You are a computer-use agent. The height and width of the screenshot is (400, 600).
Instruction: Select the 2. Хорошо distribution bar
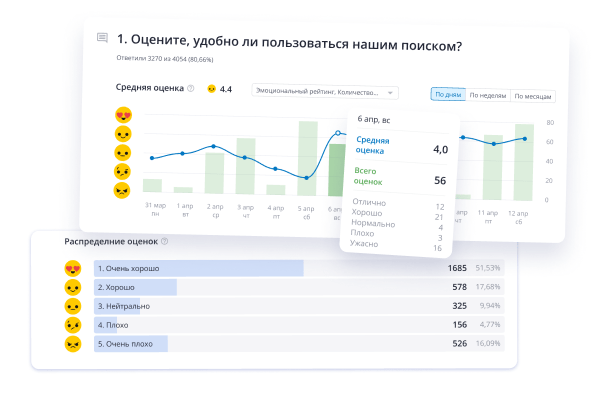(x=136, y=287)
